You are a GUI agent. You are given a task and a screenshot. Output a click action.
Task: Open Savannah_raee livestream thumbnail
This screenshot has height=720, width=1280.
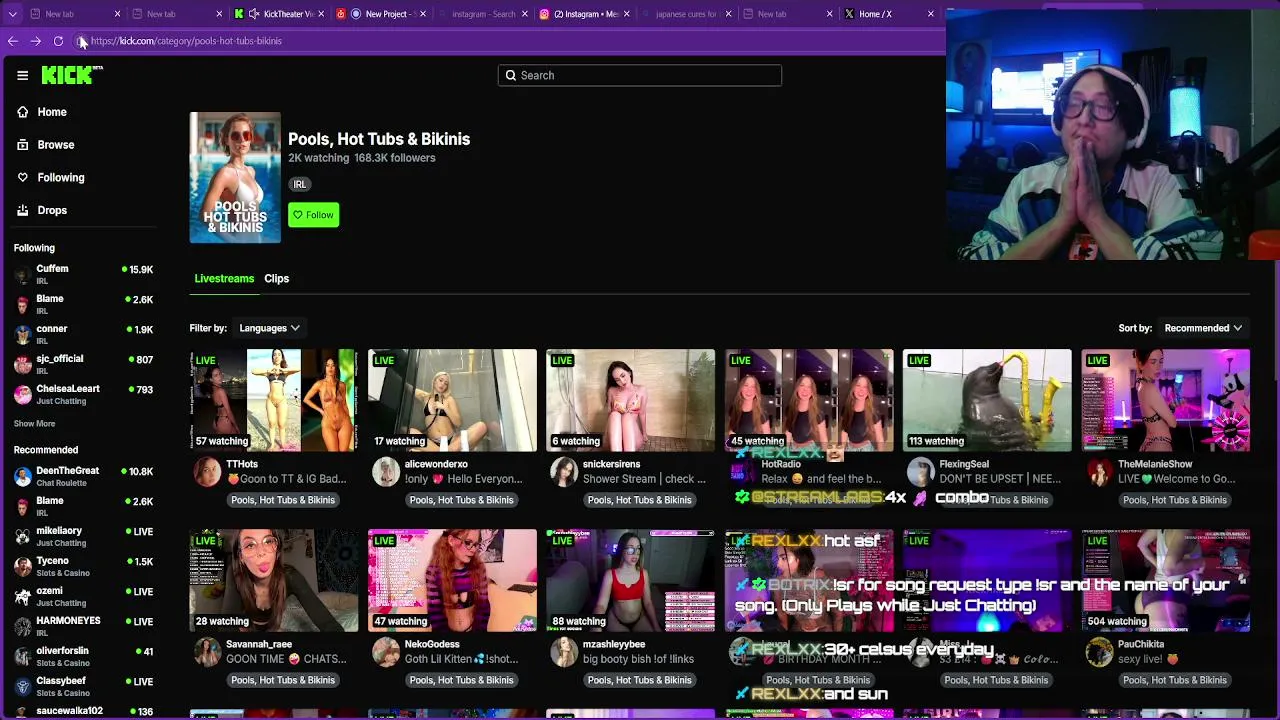(x=273, y=580)
